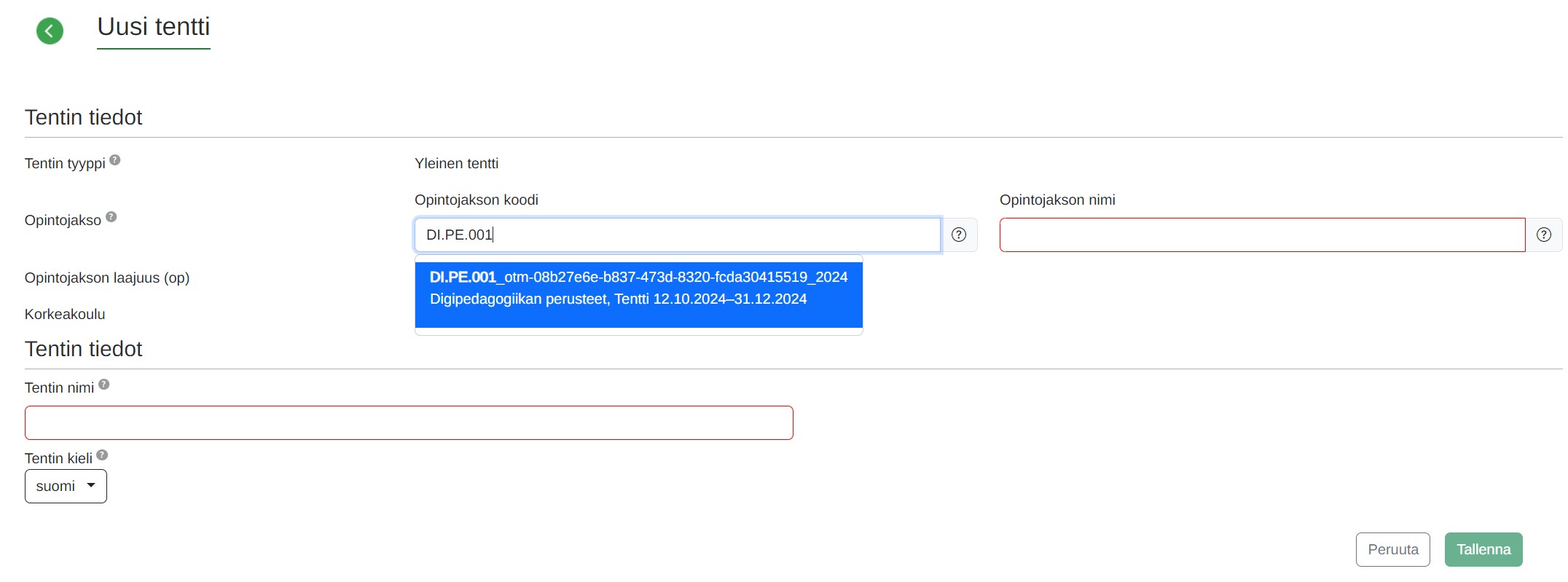Screen dimensions: 1568x582
Task: Click the Korkeakoulu label
Action: (x=65, y=314)
